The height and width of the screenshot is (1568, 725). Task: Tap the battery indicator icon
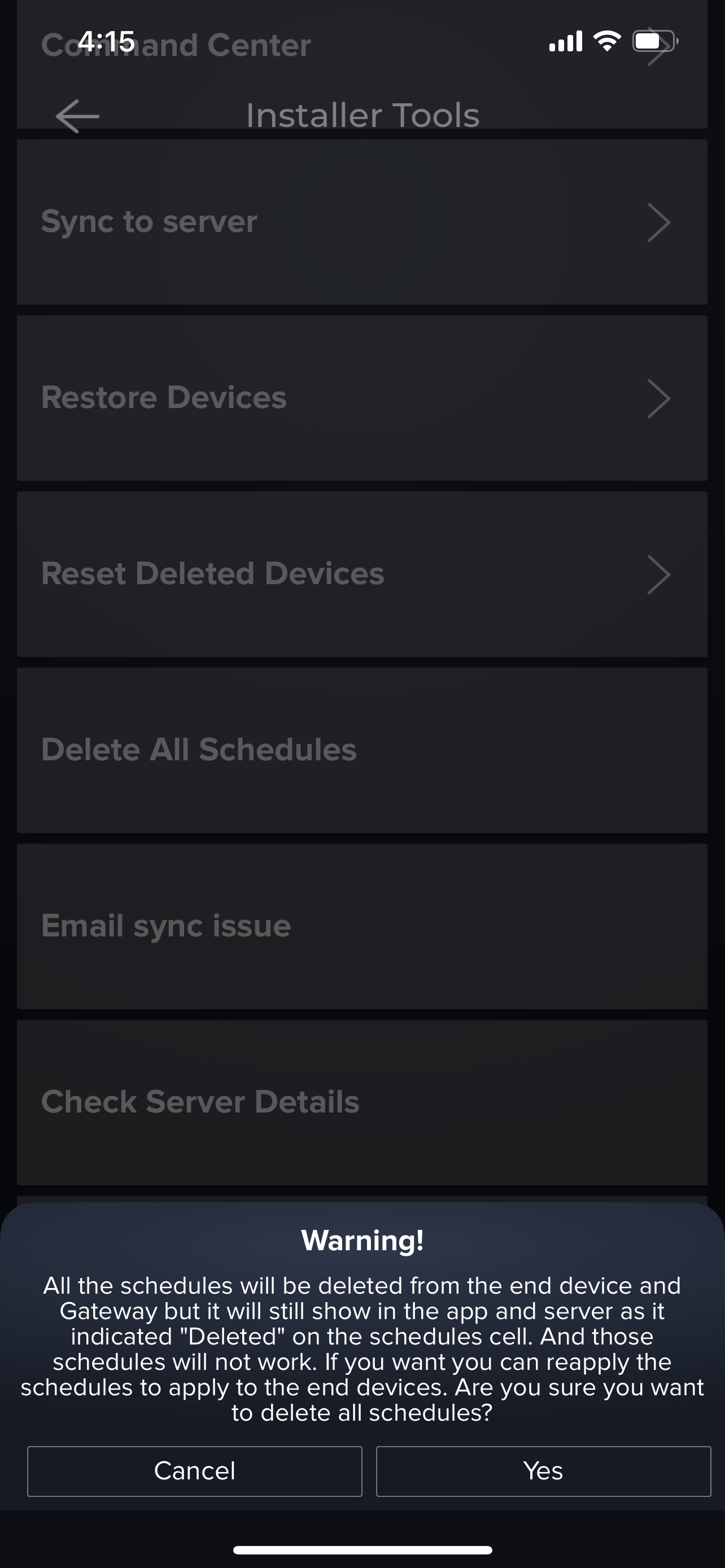tap(655, 41)
